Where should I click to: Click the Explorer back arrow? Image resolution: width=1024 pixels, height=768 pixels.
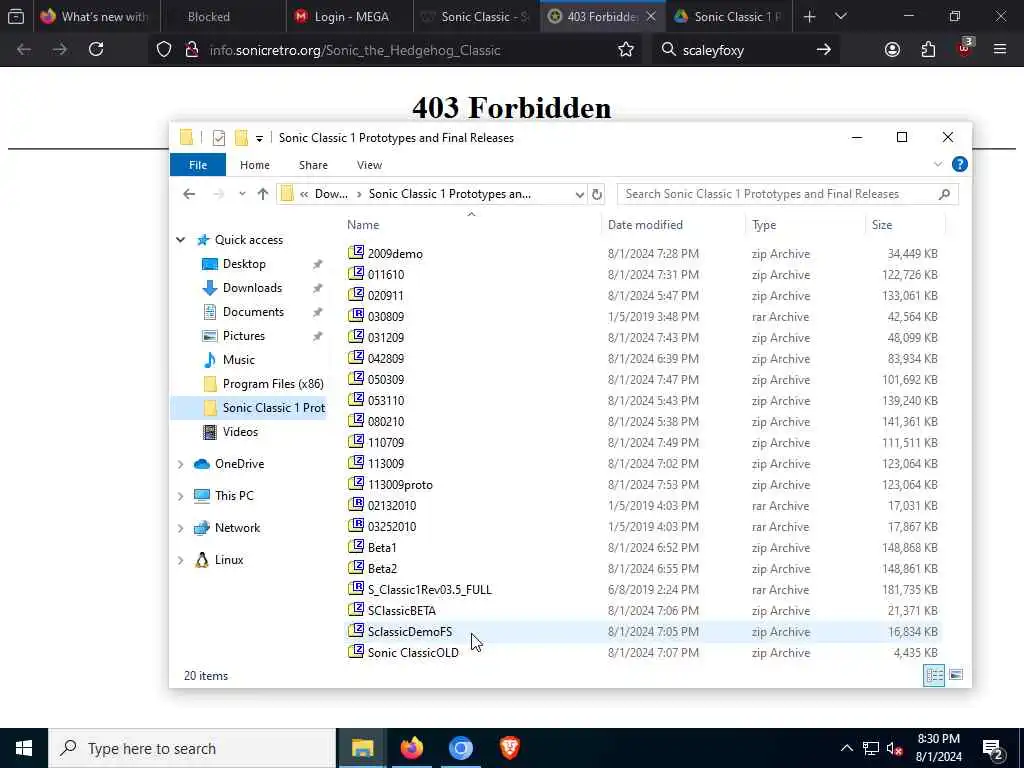coord(189,194)
